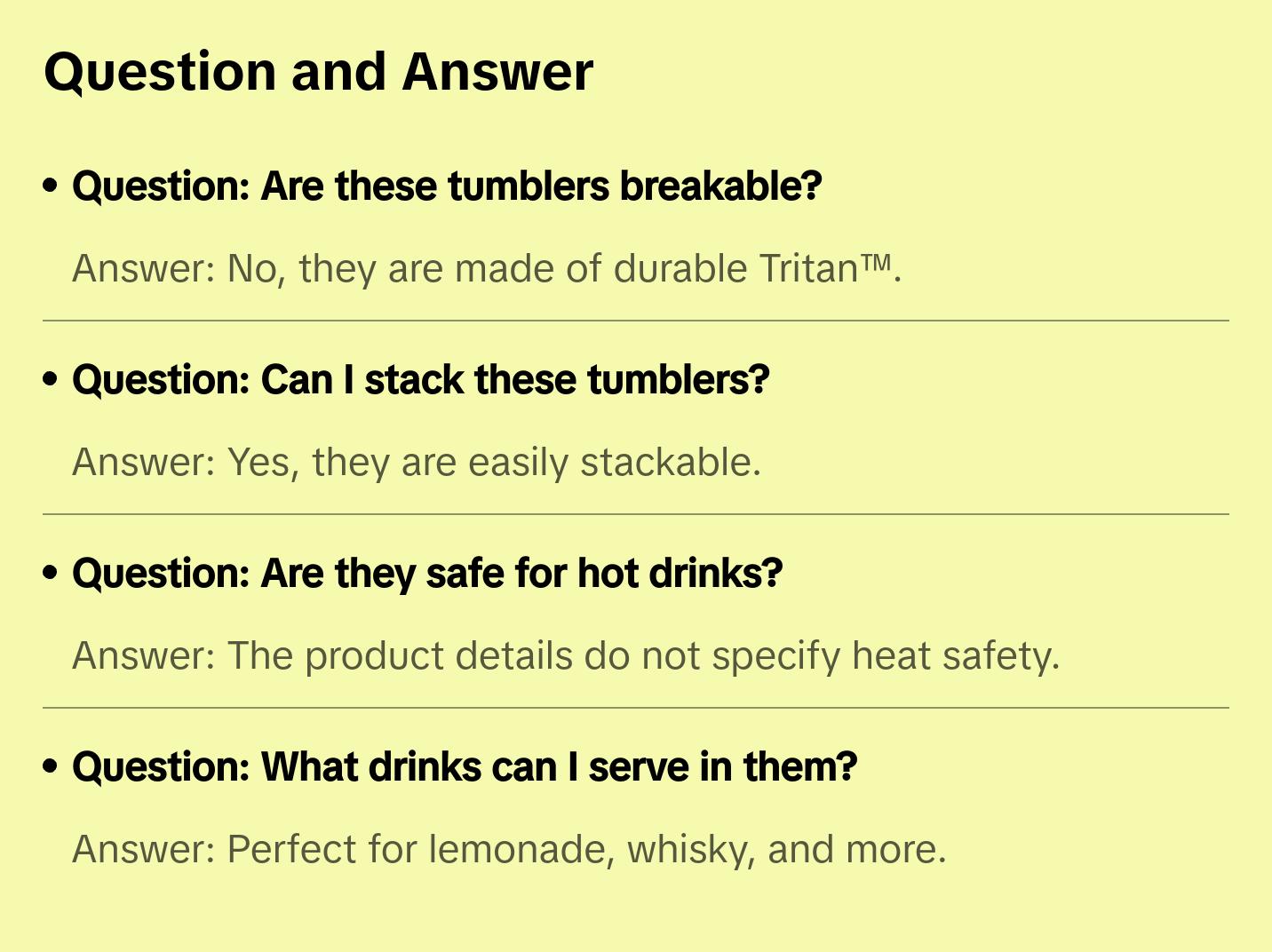Click the answer about durable Tritan material
1272x952 pixels.
pos(486,269)
